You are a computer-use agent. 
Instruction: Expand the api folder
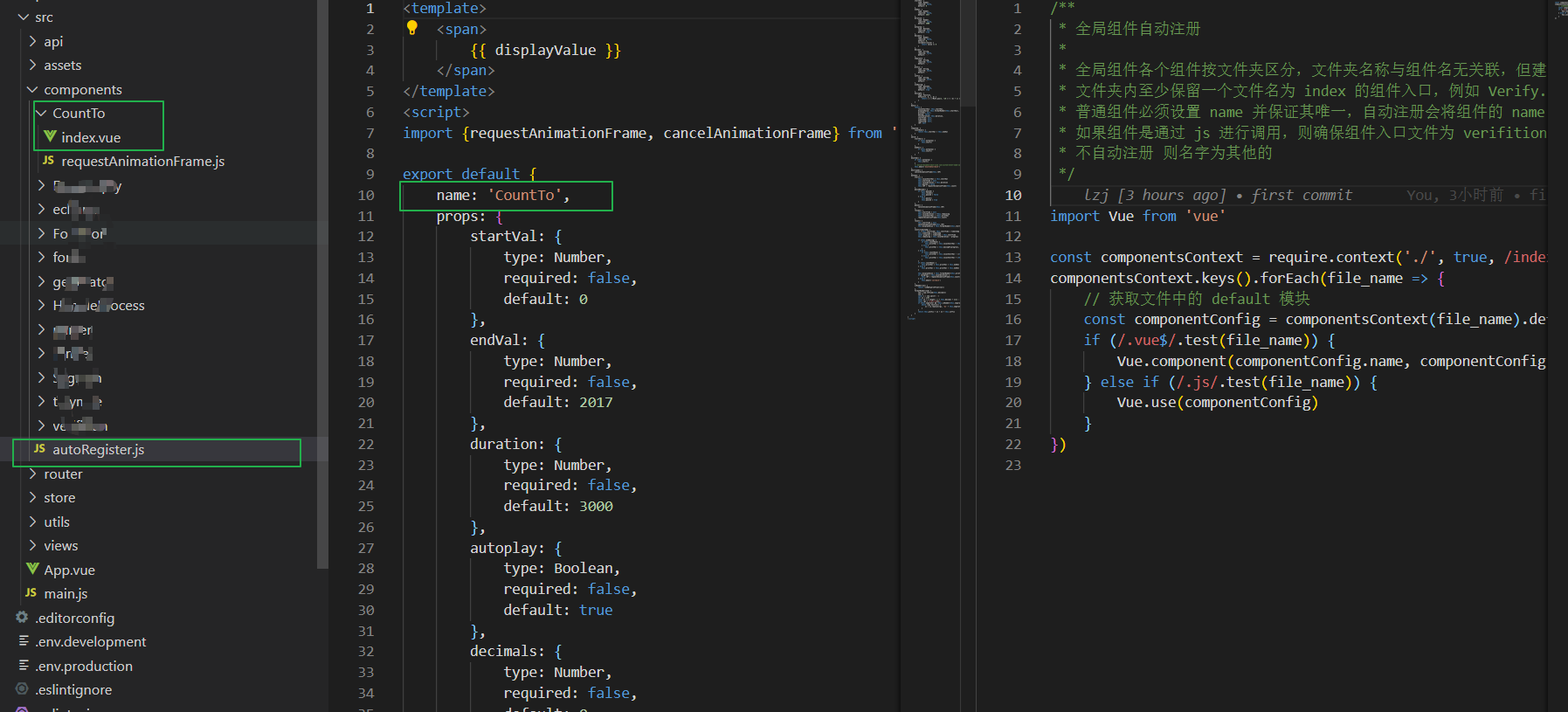pyautogui.click(x=32, y=41)
